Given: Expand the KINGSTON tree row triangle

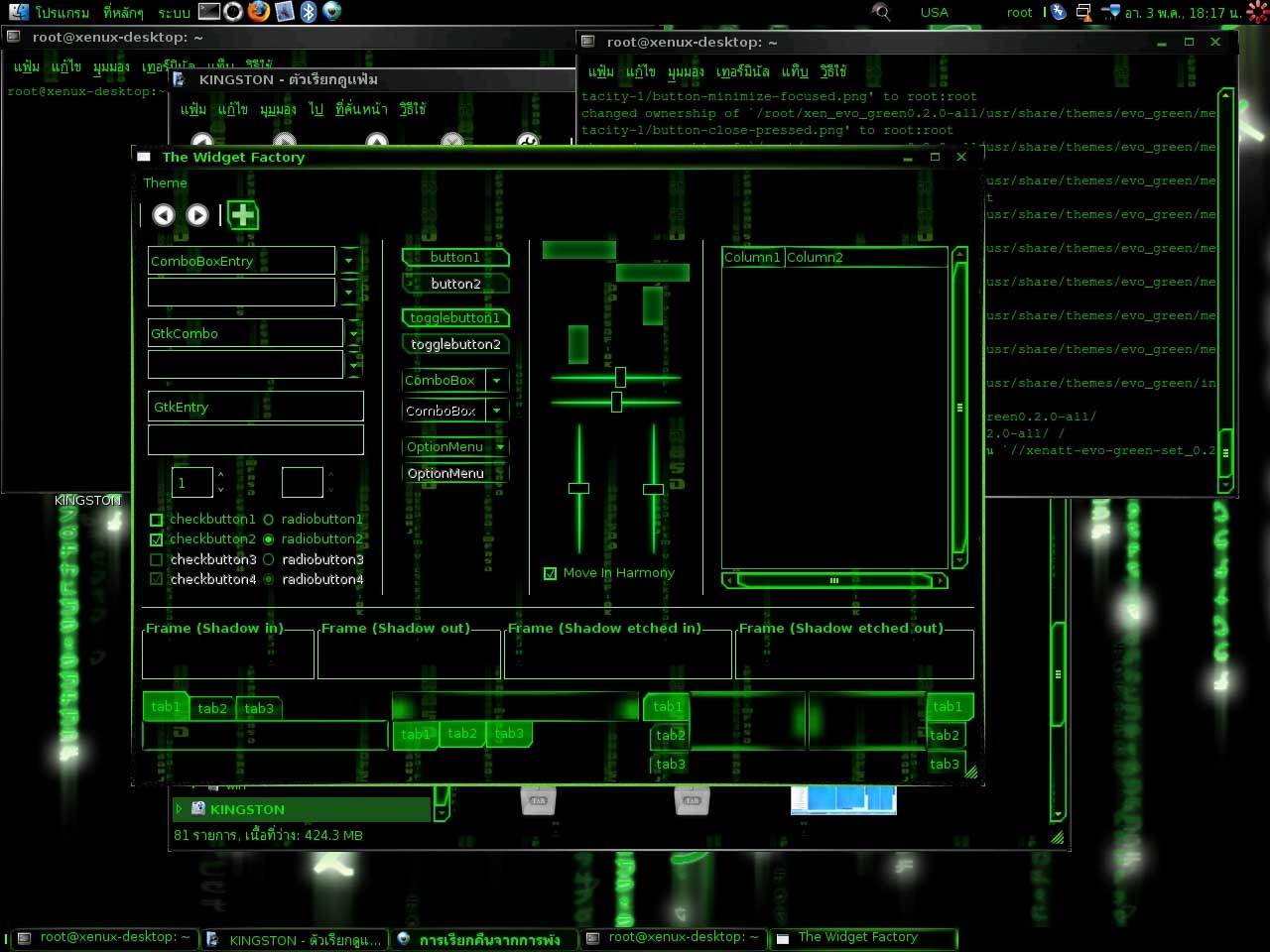Looking at the screenshot, I should (x=180, y=809).
